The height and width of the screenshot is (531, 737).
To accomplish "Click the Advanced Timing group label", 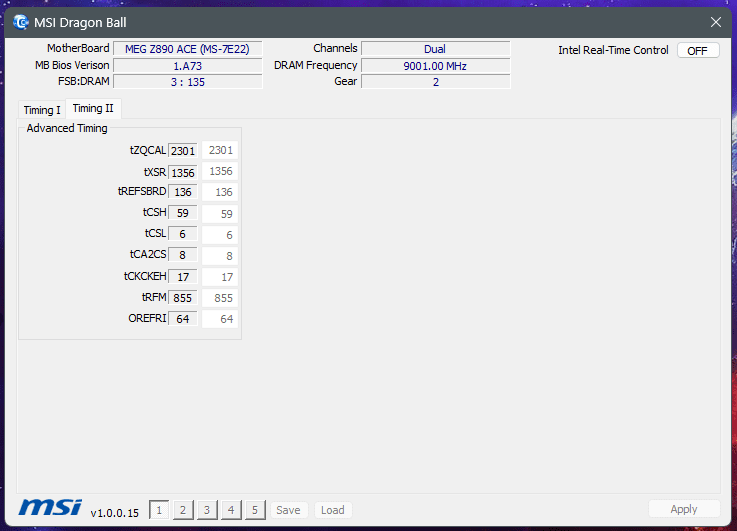I will click(67, 128).
